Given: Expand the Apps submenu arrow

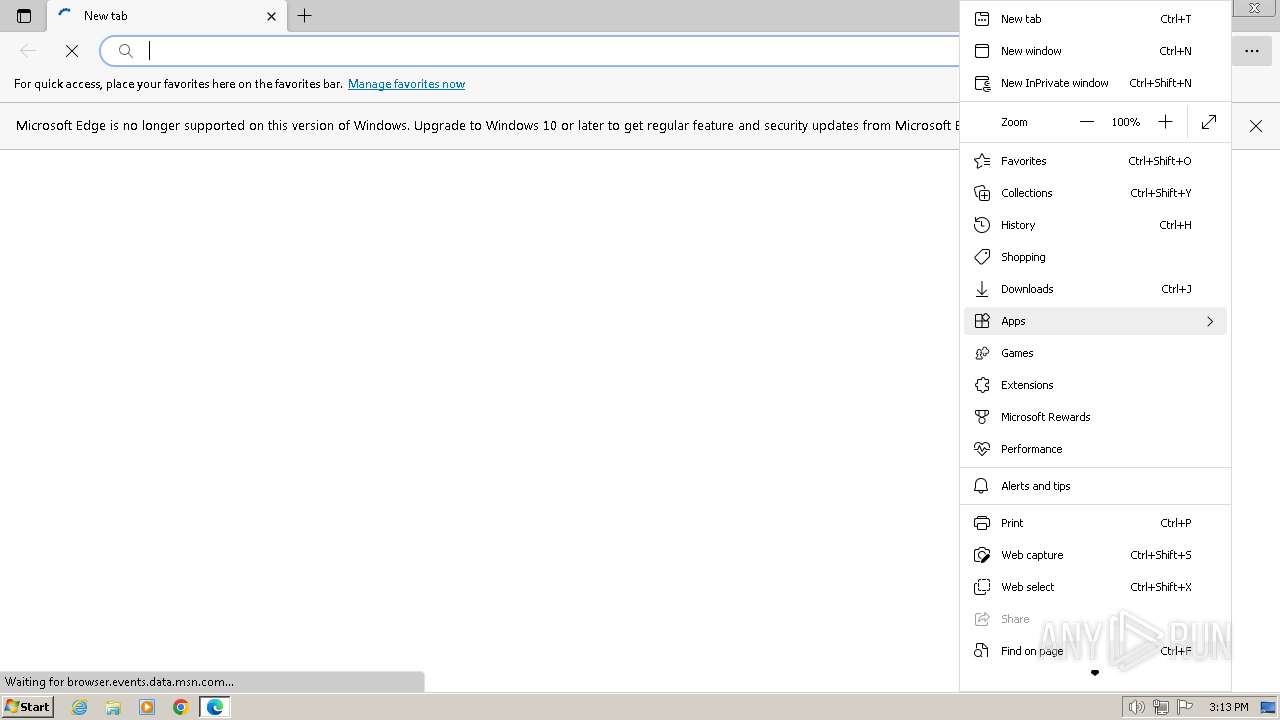Looking at the screenshot, I should pyautogui.click(x=1210, y=321).
